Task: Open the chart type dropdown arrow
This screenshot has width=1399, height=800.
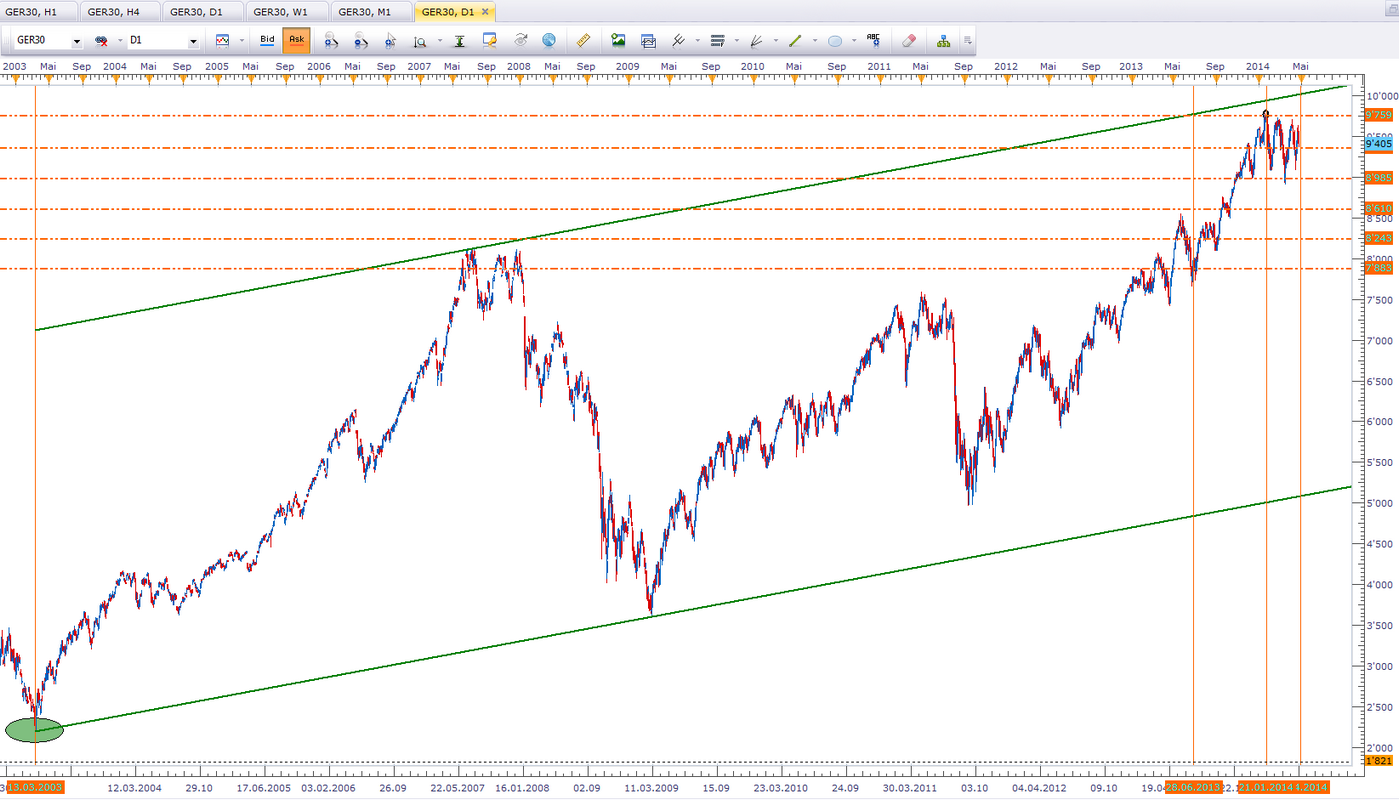Action: 240,41
